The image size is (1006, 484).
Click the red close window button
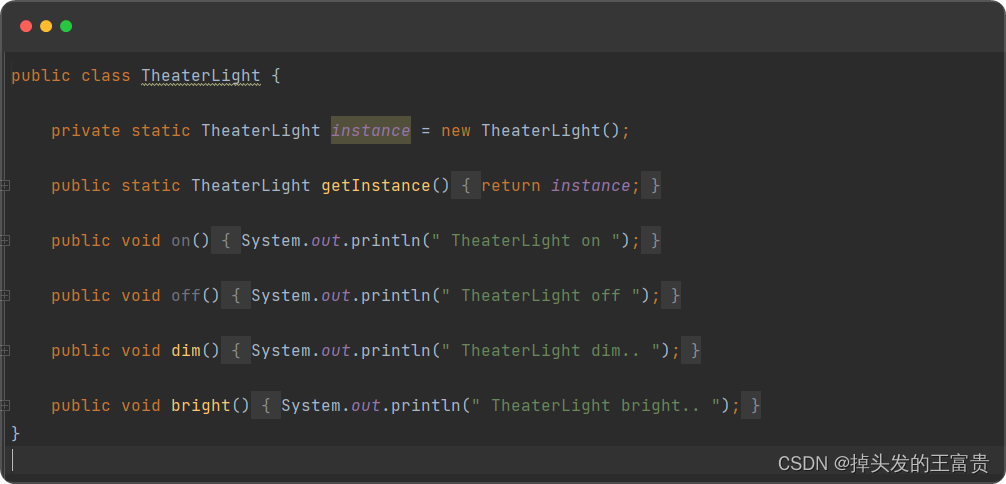pos(26,26)
